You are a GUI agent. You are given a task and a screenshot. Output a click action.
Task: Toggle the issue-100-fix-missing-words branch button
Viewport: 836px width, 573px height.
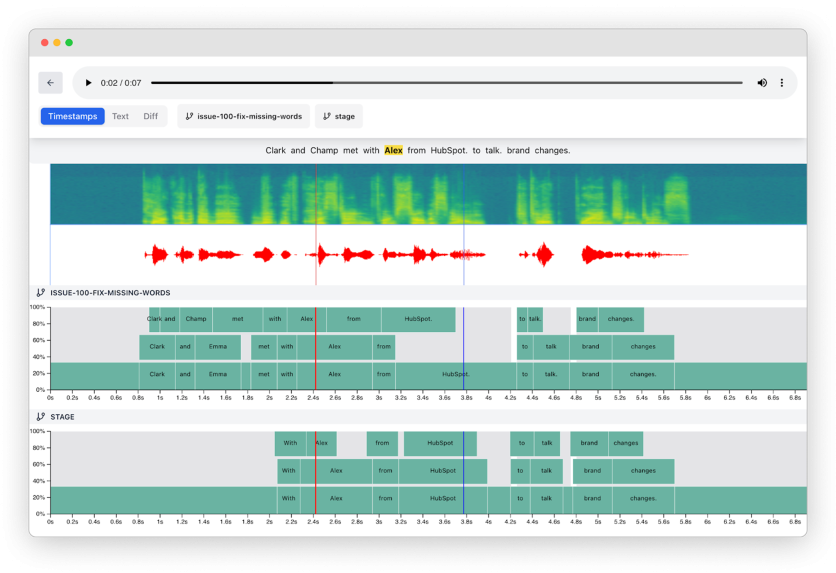244,116
